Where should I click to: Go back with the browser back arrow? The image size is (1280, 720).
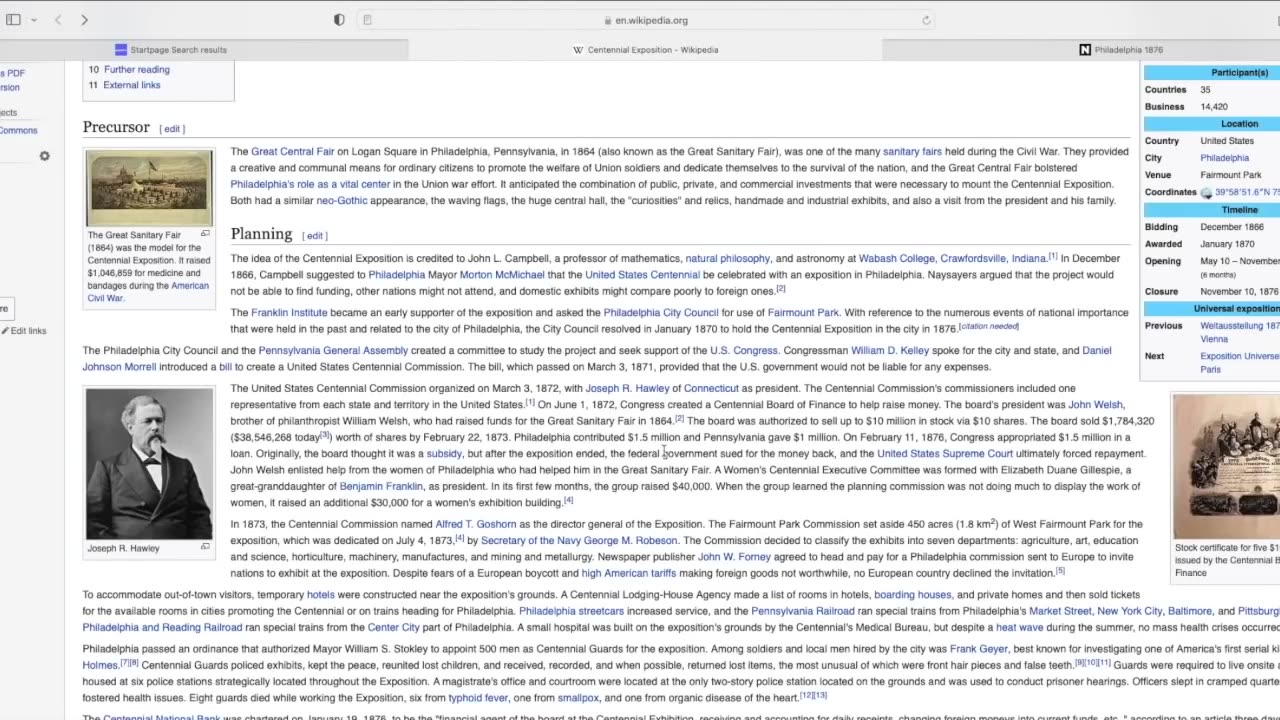(58, 20)
